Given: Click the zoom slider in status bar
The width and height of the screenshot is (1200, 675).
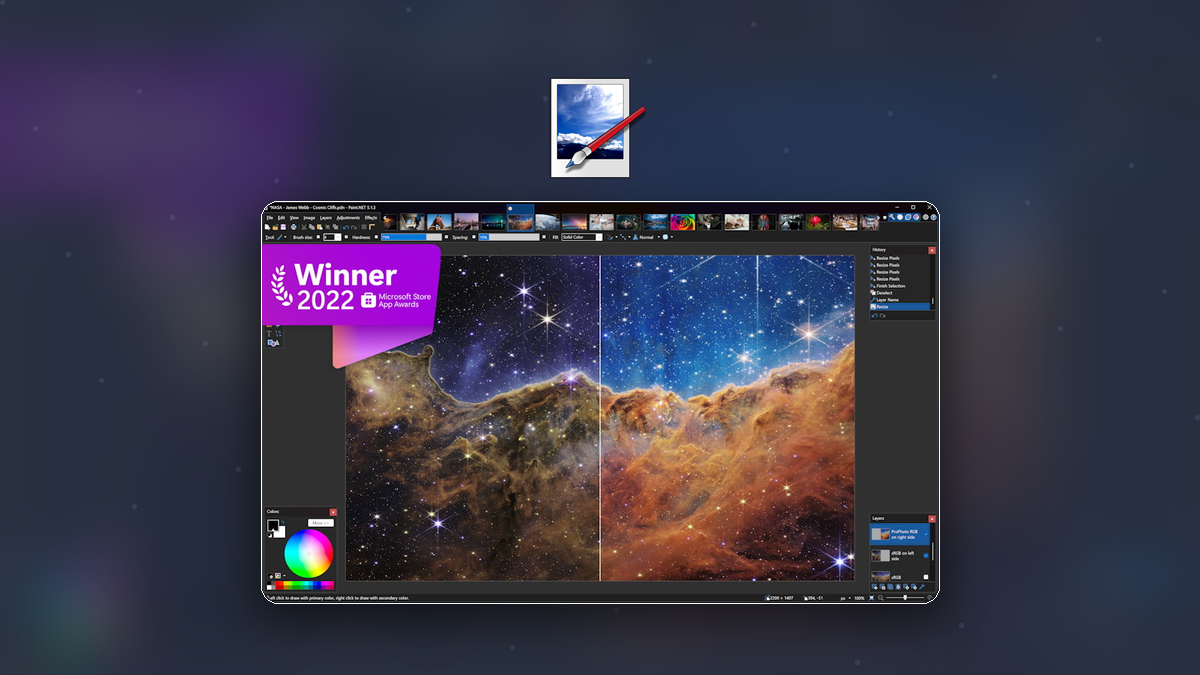Looking at the screenshot, I should click(x=905, y=598).
